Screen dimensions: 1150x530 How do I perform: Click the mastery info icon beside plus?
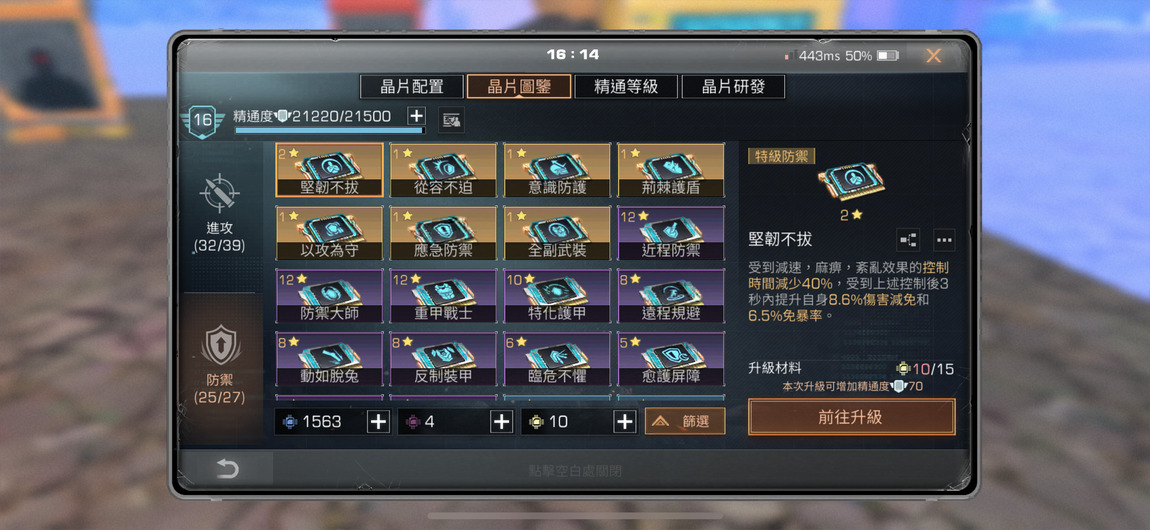pyautogui.click(x=451, y=119)
